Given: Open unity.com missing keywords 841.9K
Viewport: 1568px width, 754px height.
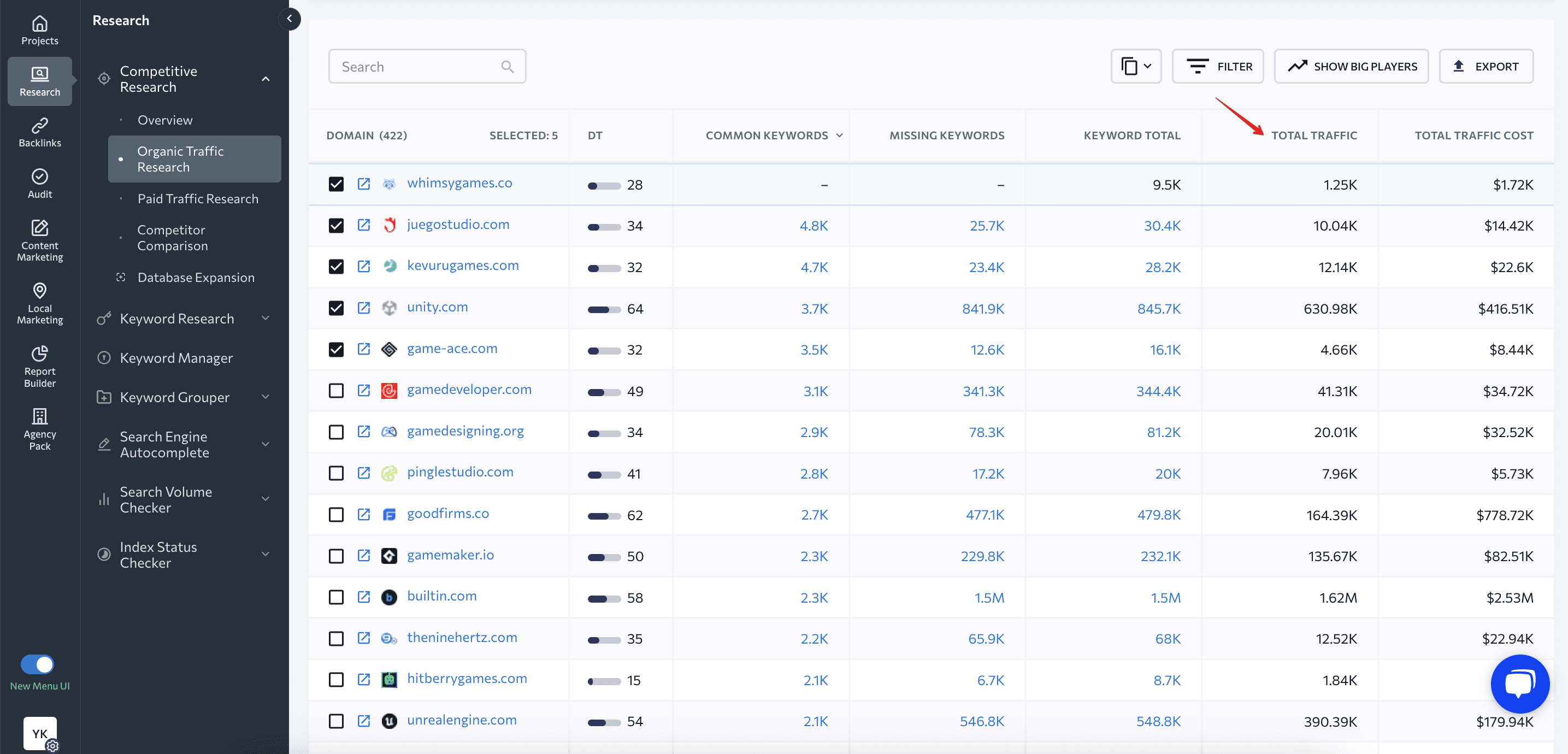Looking at the screenshot, I should click(983, 309).
